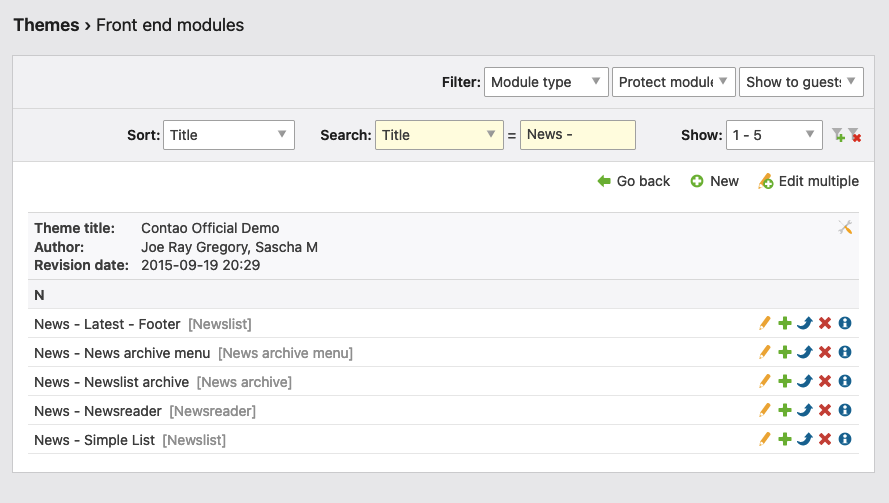This screenshot has width=889, height=503.
Task: Click the Contao Official Demo theme title
Action: (x=210, y=228)
